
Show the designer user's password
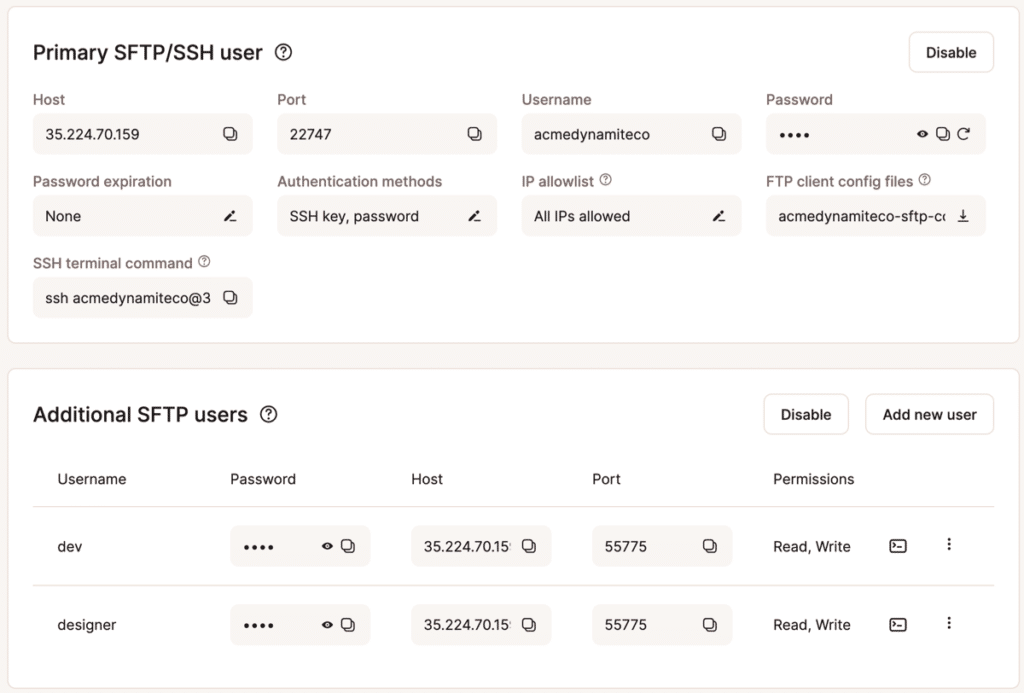[327, 625]
